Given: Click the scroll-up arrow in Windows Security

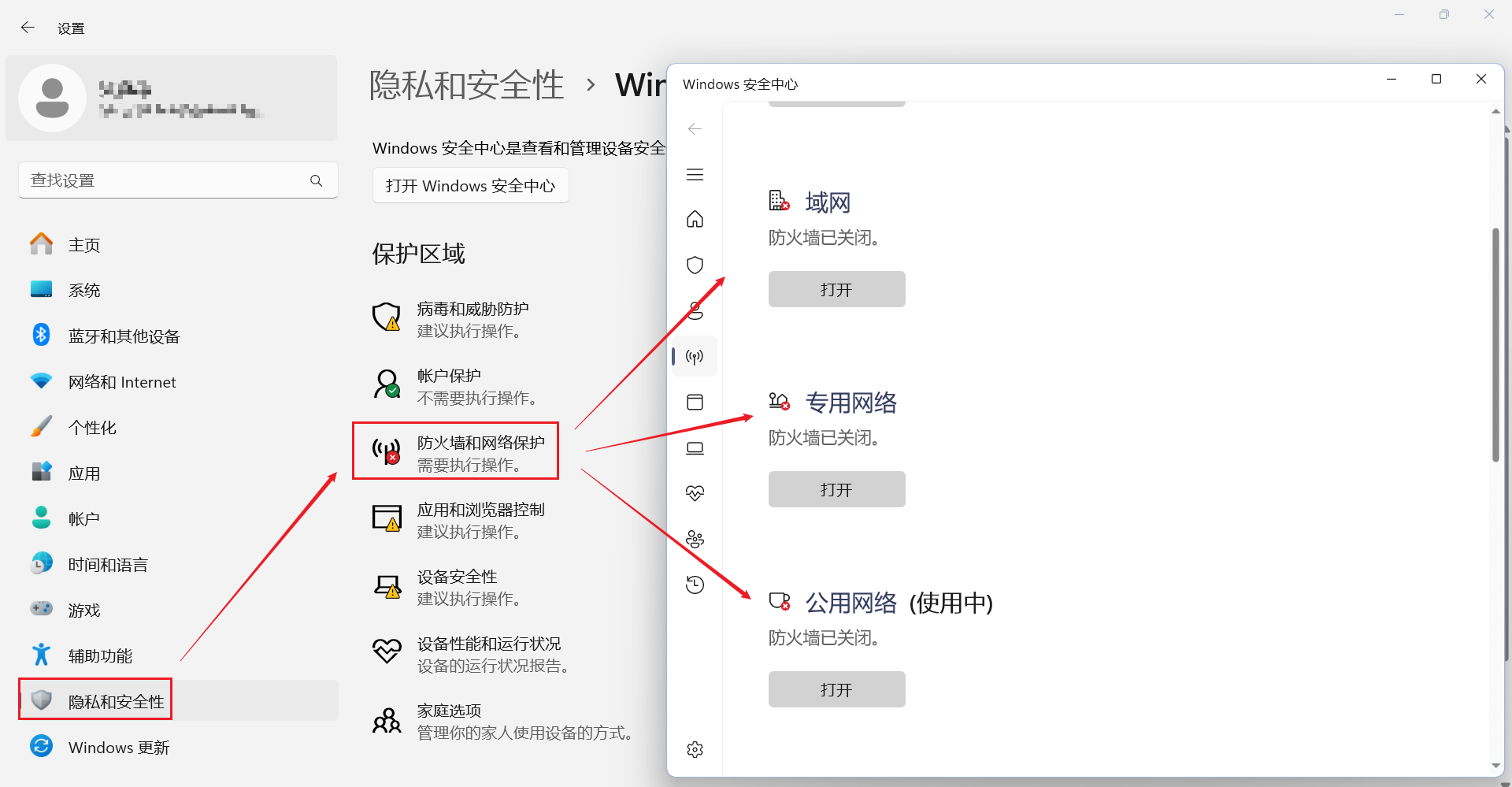Looking at the screenshot, I should coord(1495,112).
